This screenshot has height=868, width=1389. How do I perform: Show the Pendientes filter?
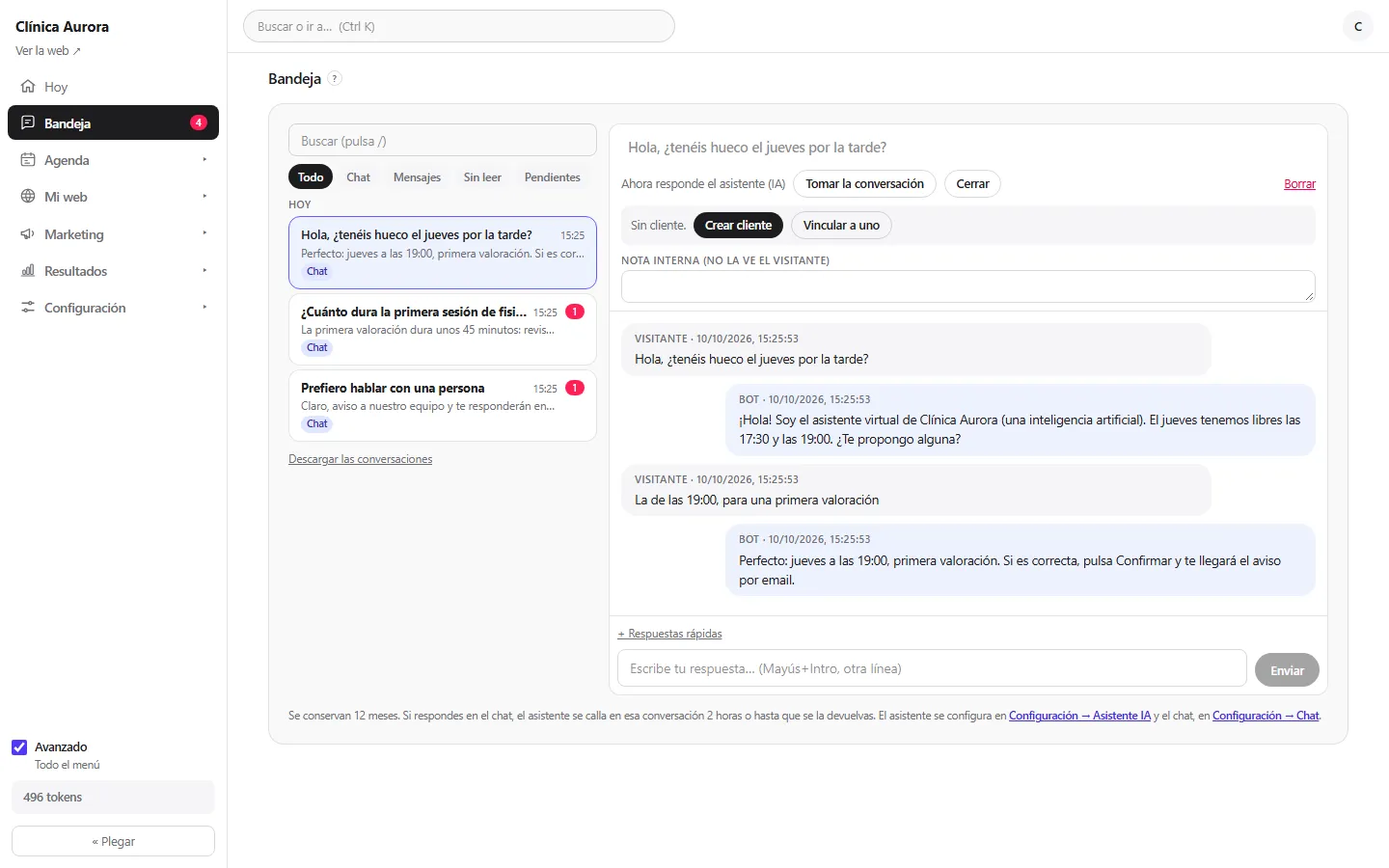tap(553, 177)
